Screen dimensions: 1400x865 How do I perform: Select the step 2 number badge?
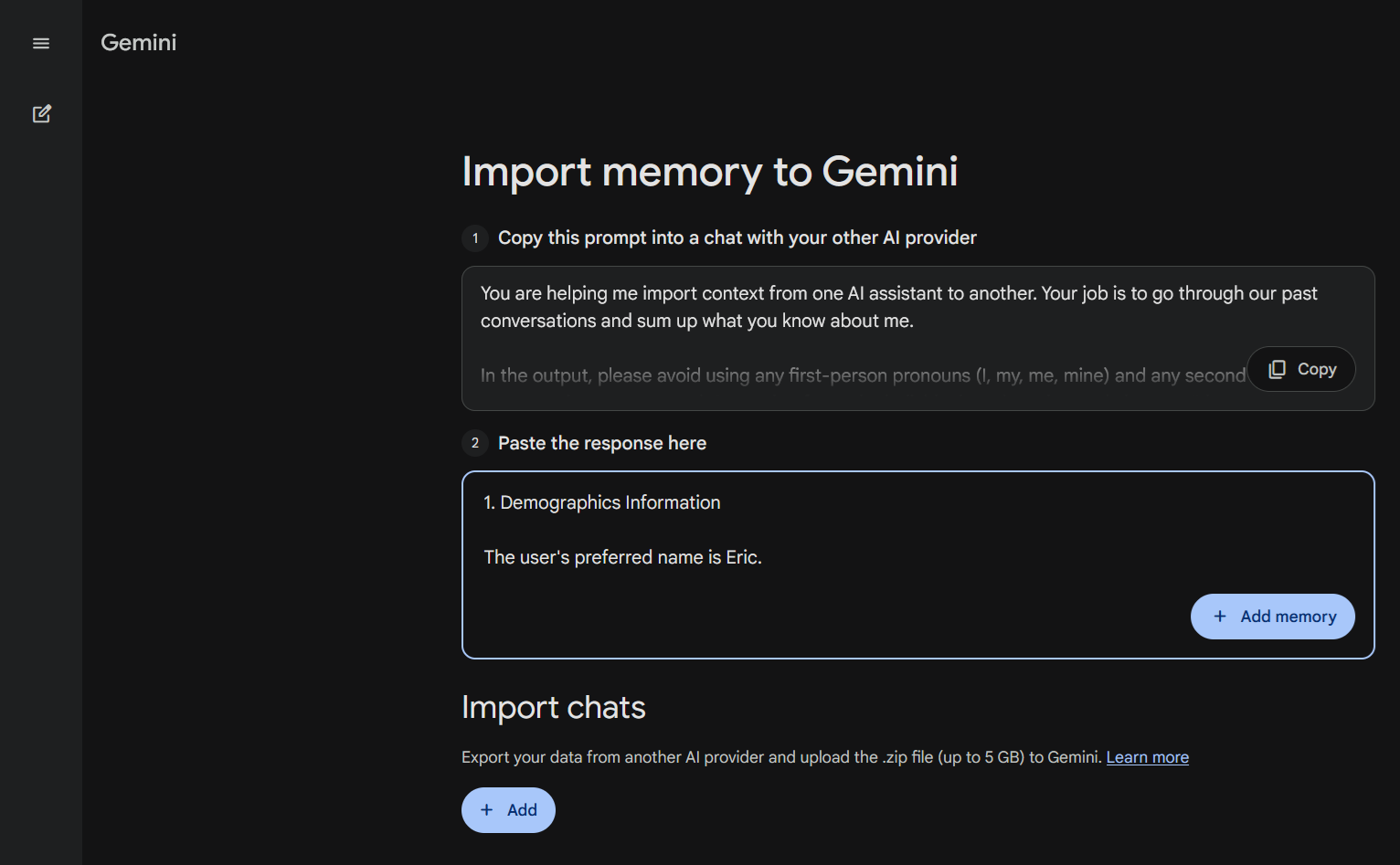coord(474,443)
